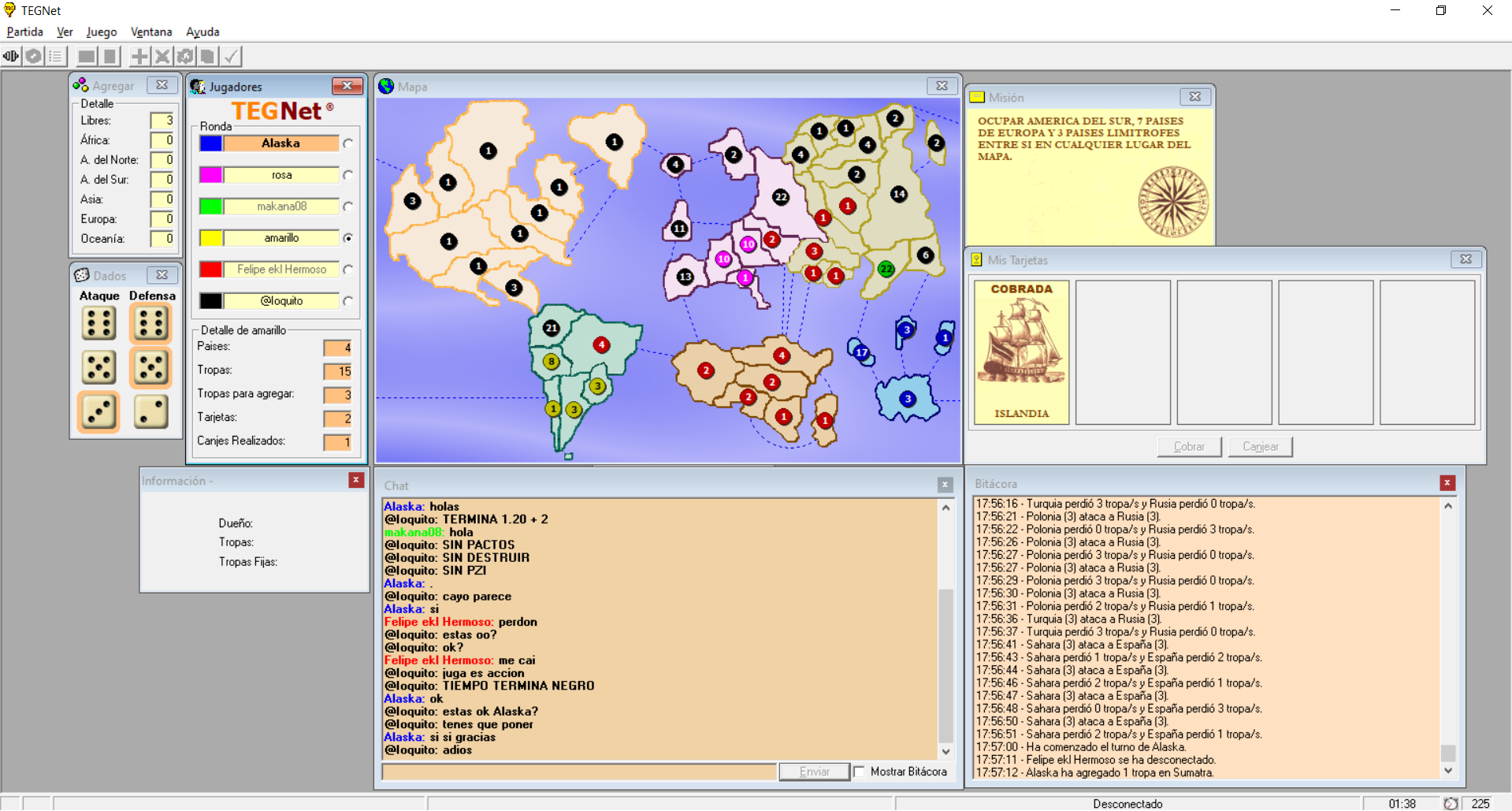Close the Información panel
This screenshot has width=1512, height=811.
[x=356, y=480]
